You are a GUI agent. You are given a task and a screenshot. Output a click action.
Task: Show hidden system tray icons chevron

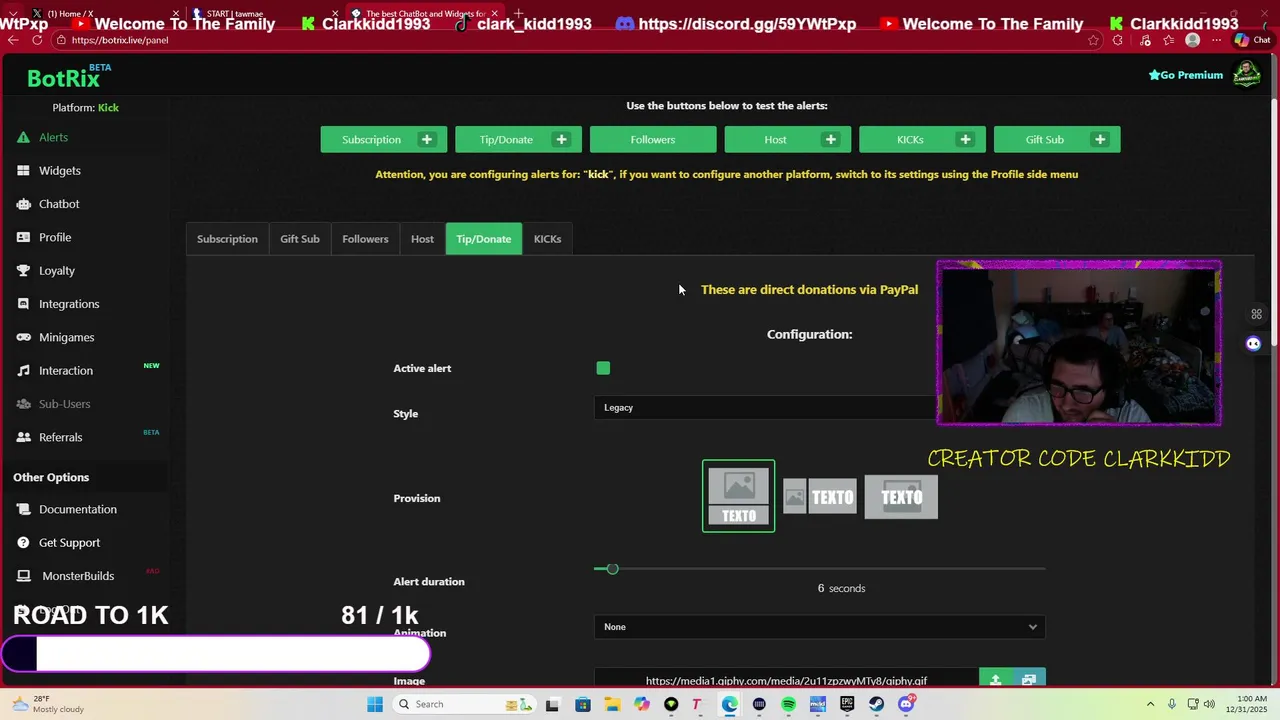[1150, 704]
